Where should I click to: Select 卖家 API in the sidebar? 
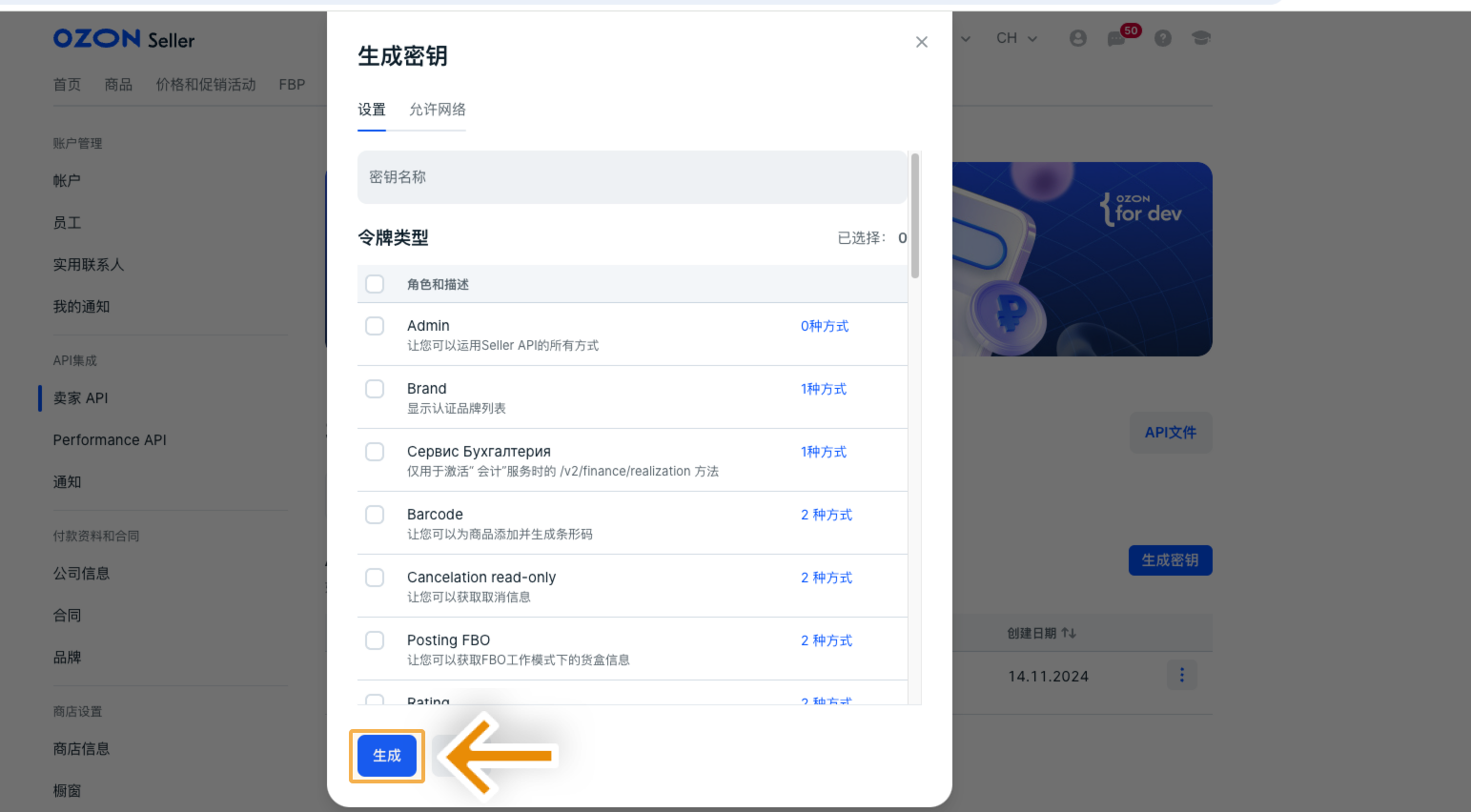(x=81, y=398)
